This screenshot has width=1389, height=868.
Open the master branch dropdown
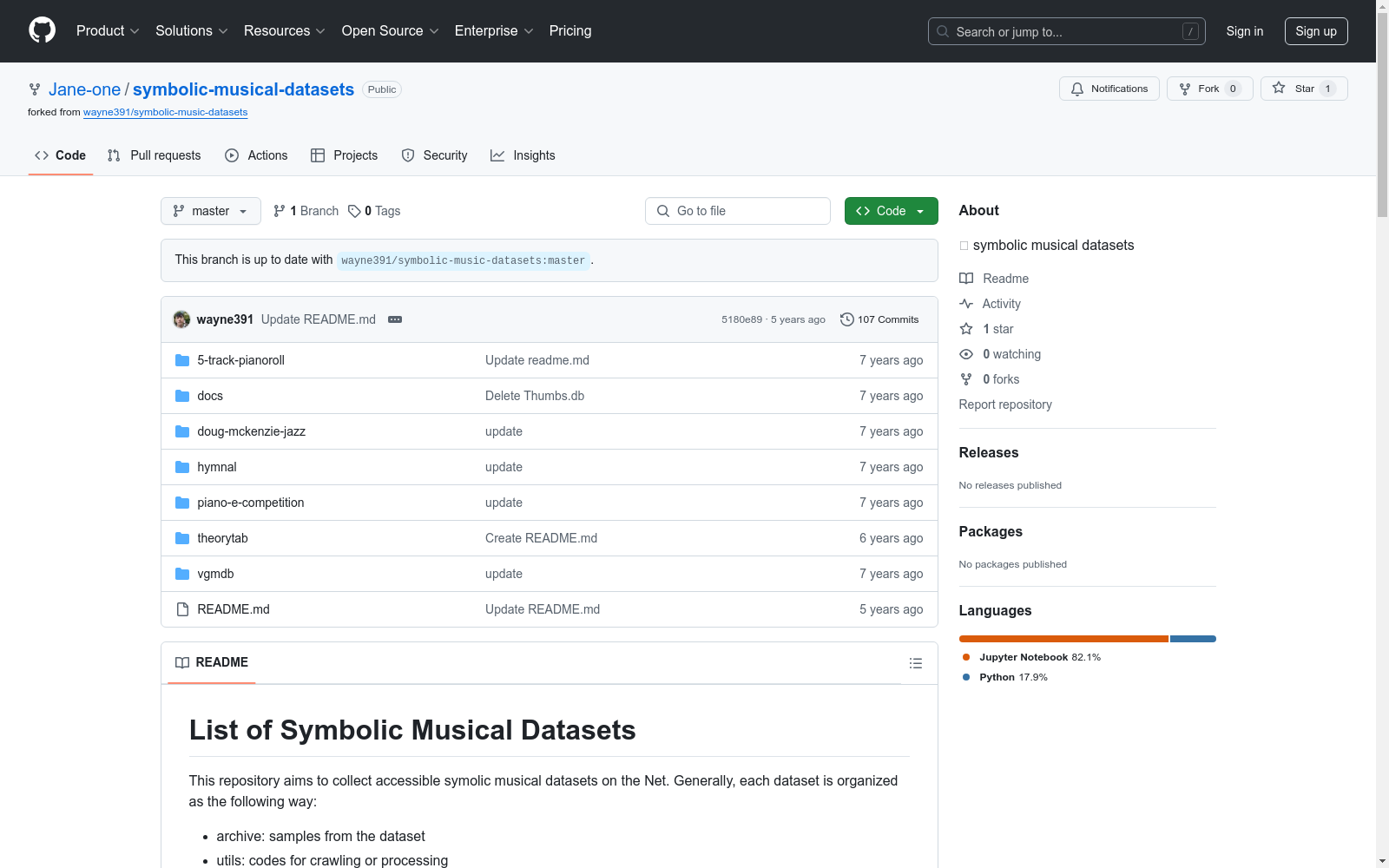[211, 211]
